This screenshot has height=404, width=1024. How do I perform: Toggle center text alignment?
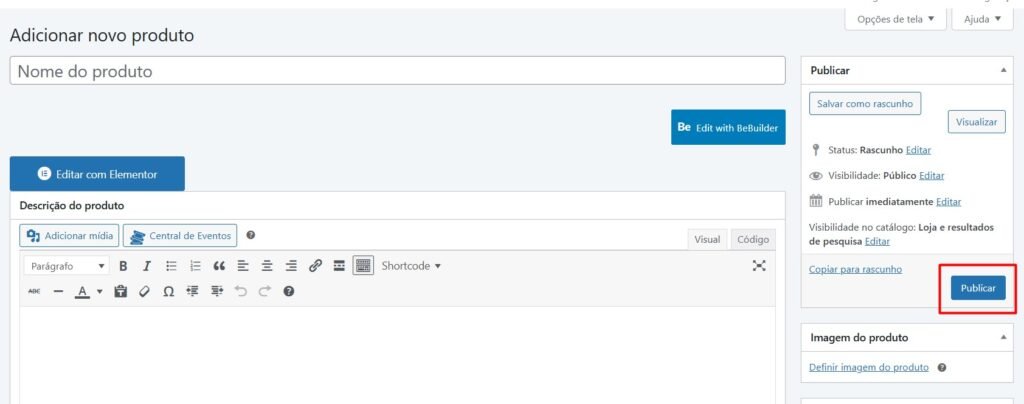pyautogui.click(x=267, y=266)
